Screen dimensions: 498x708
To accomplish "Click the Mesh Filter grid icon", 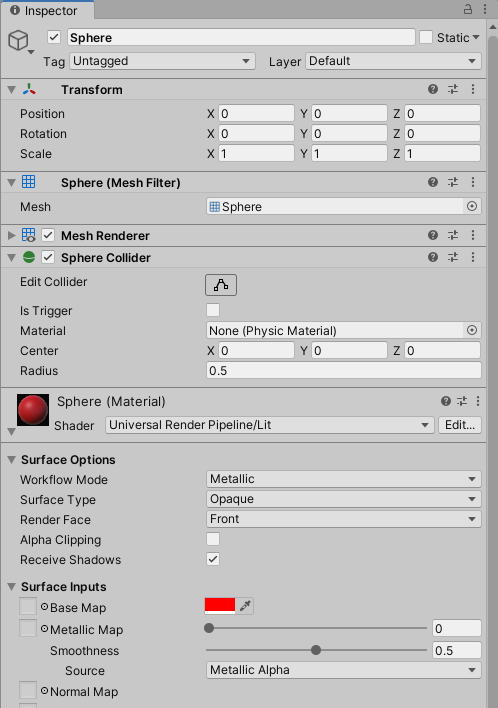I will (28, 182).
